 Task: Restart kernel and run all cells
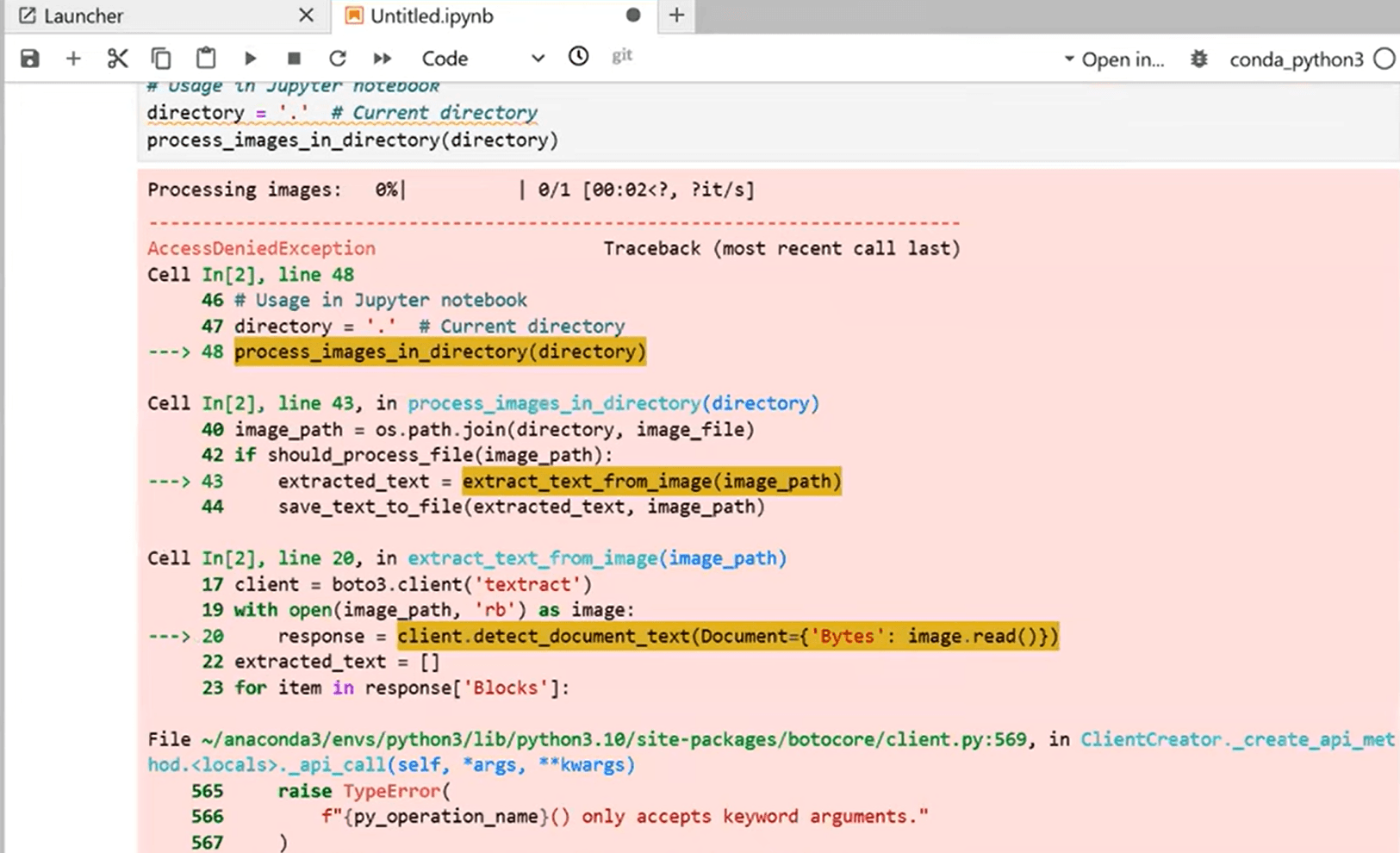pos(383,58)
